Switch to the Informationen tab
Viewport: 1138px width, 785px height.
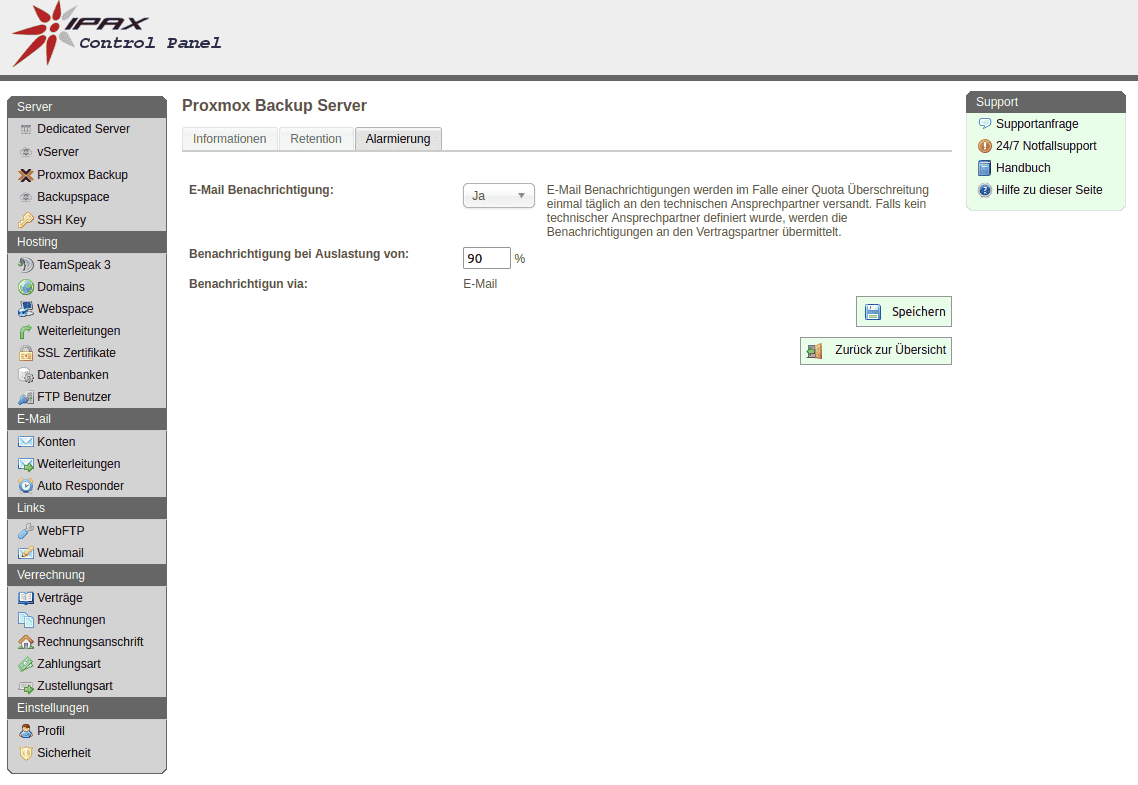point(230,139)
